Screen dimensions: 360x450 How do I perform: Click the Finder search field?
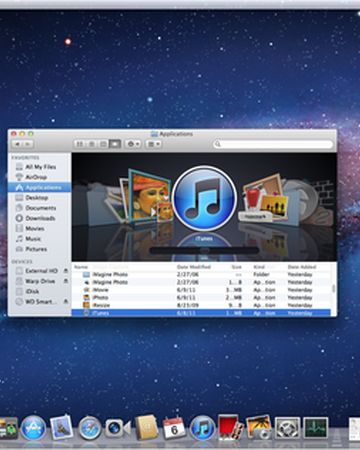point(273,144)
